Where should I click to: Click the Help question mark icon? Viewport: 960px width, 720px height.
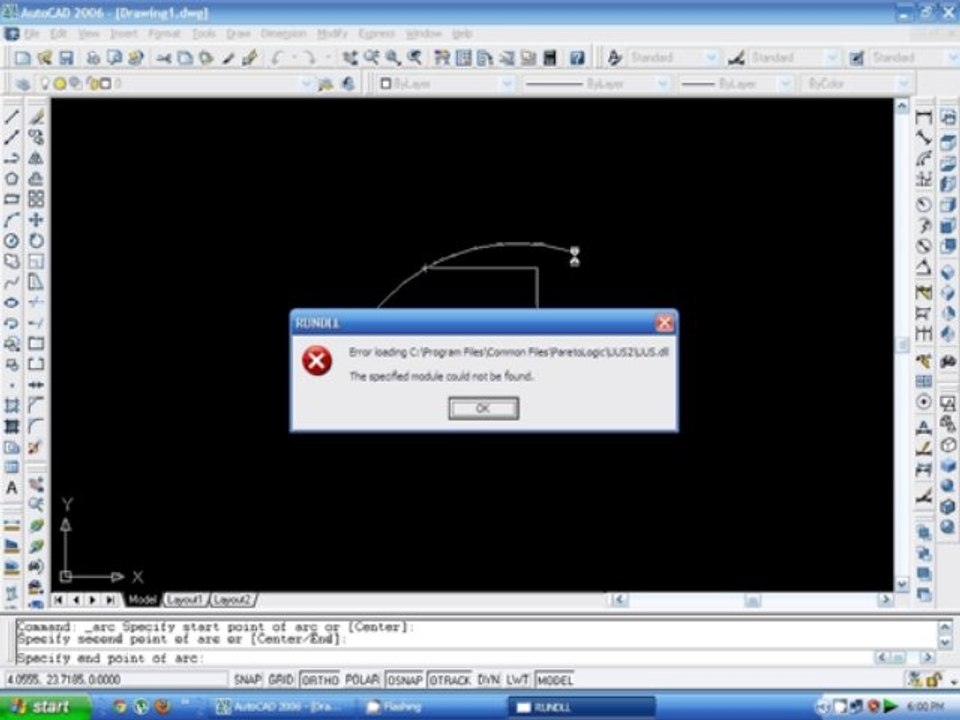577,58
